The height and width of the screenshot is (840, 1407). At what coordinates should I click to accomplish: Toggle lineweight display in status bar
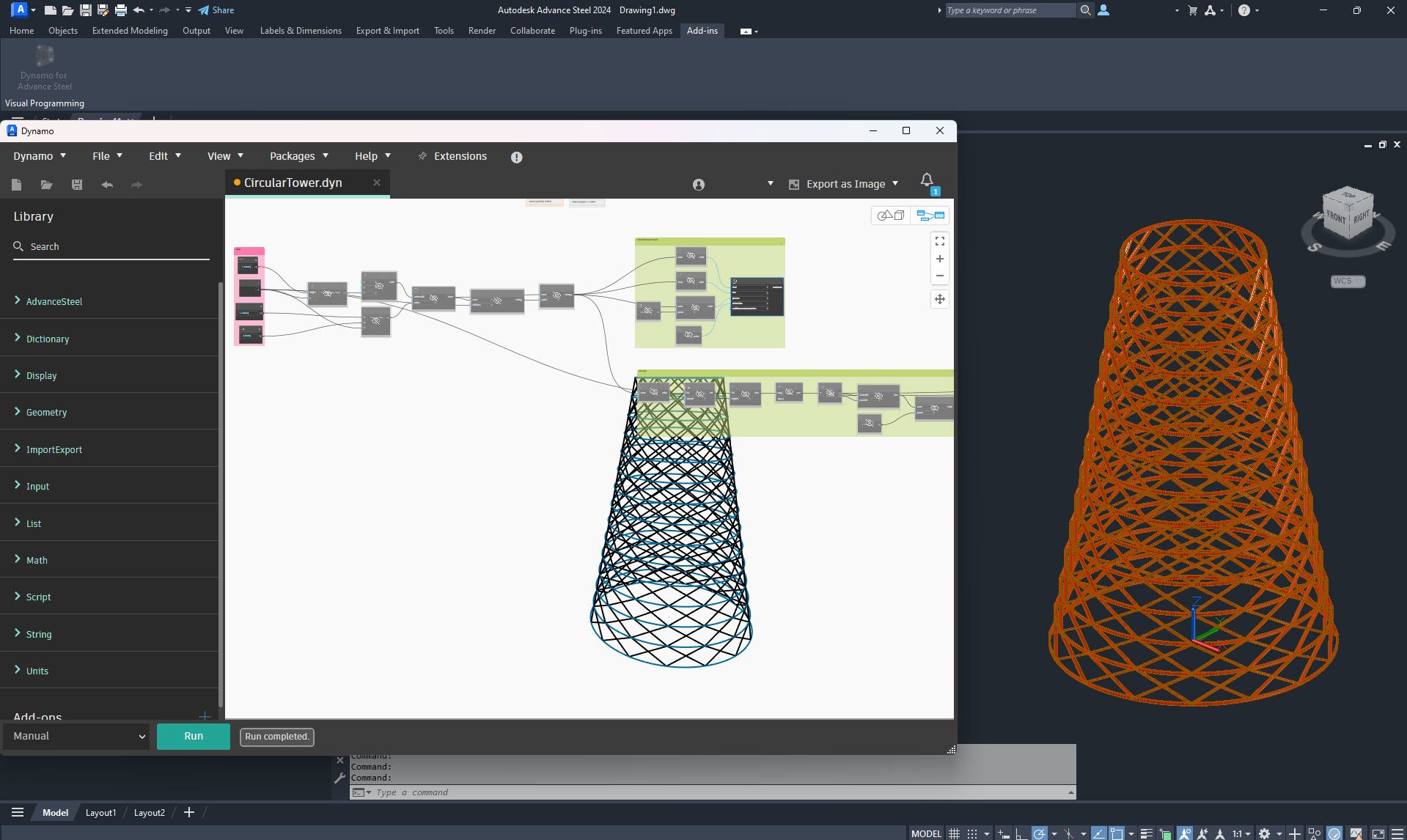pyautogui.click(x=1147, y=833)
